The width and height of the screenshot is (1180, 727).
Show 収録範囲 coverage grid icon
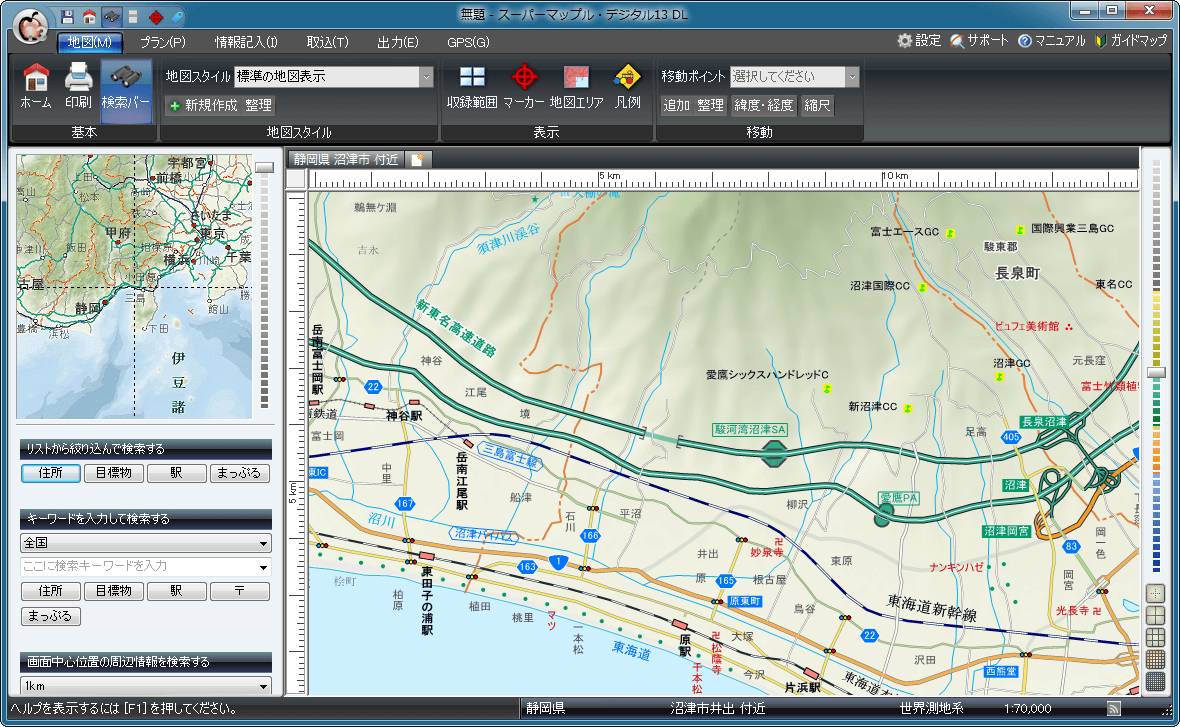[472, 87]
